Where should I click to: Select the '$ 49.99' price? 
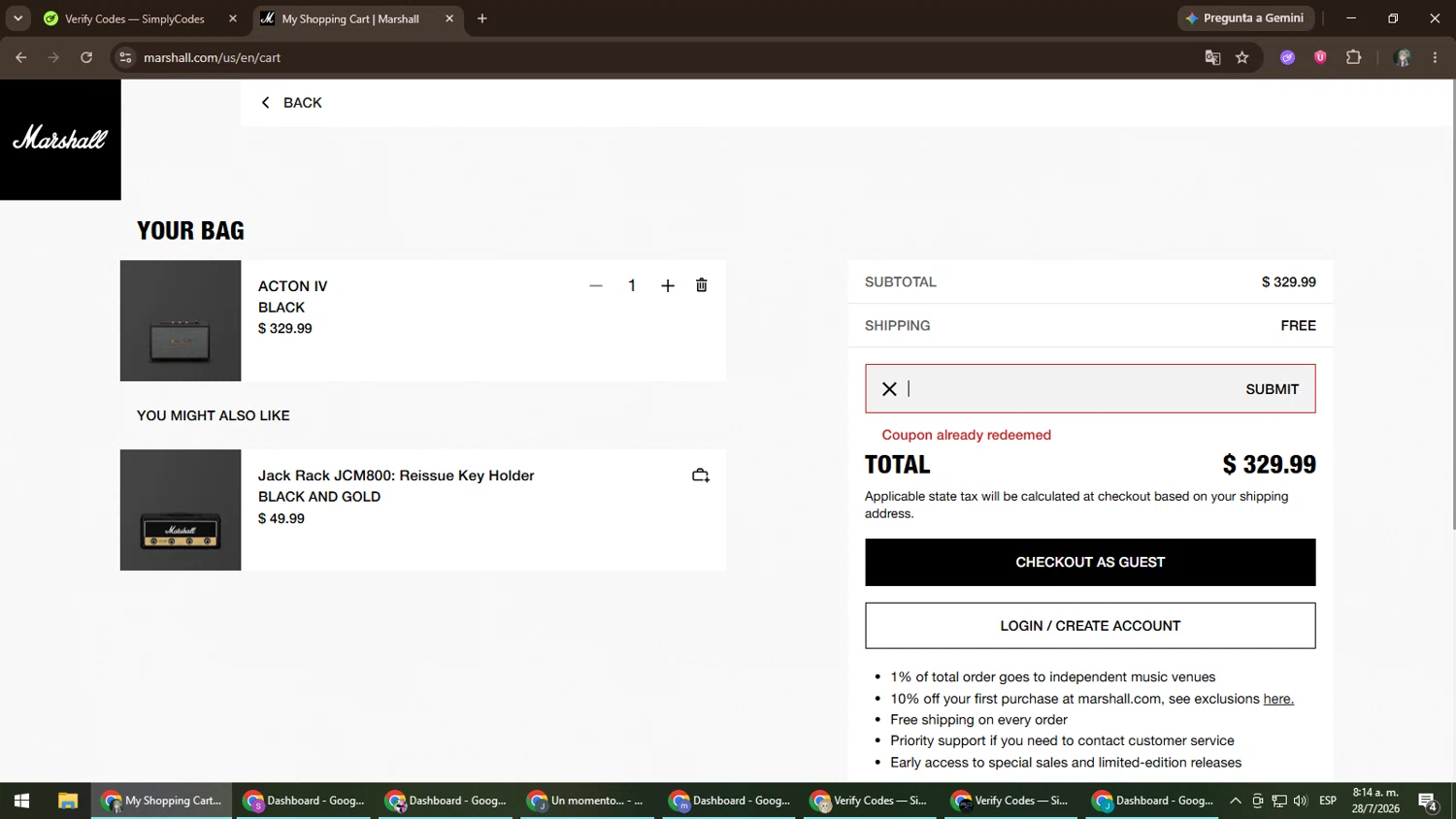click(281, 518)
